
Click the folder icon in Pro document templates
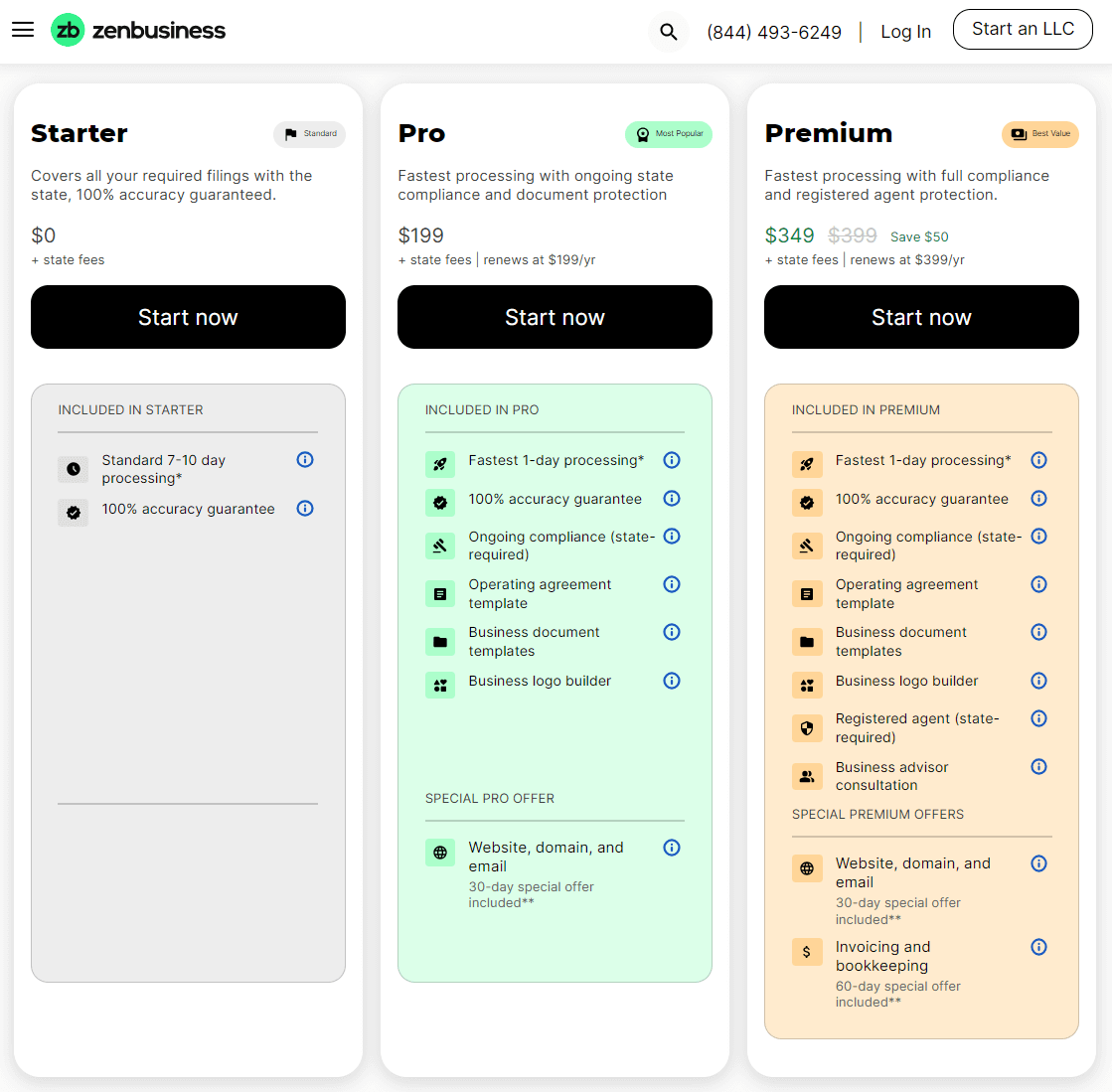(x=440, y=642)
